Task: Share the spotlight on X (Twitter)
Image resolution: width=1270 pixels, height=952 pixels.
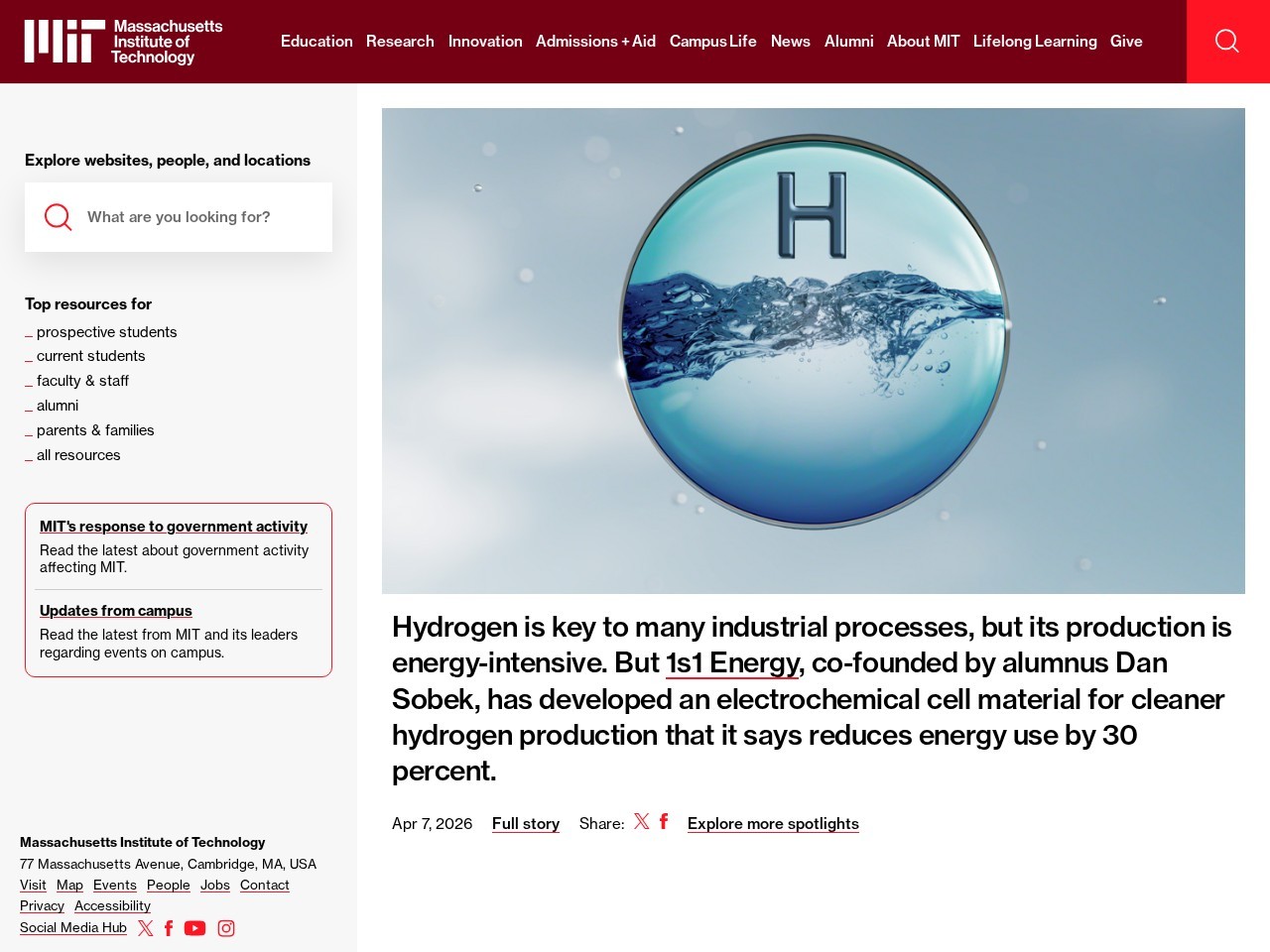Action: tap(642, 821)
